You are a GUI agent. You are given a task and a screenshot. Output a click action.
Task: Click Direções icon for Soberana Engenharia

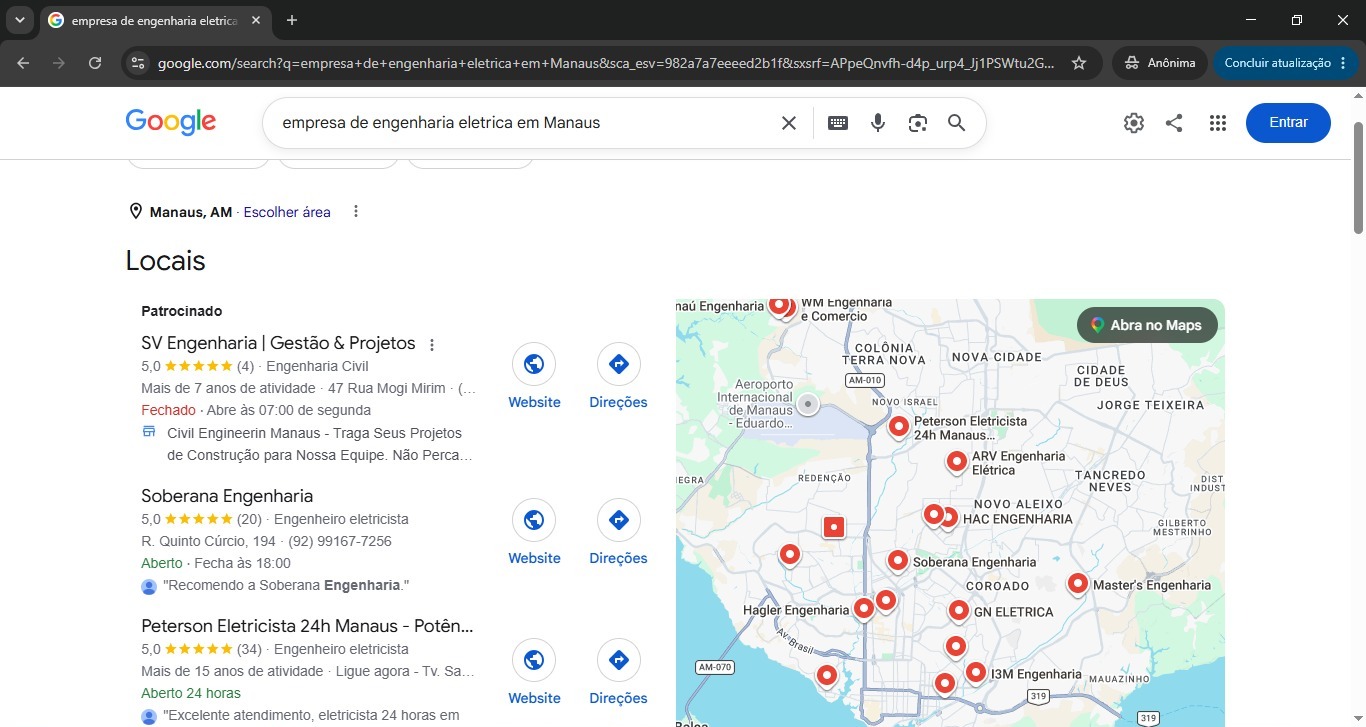pyautogui.click(x=619, y=520)
